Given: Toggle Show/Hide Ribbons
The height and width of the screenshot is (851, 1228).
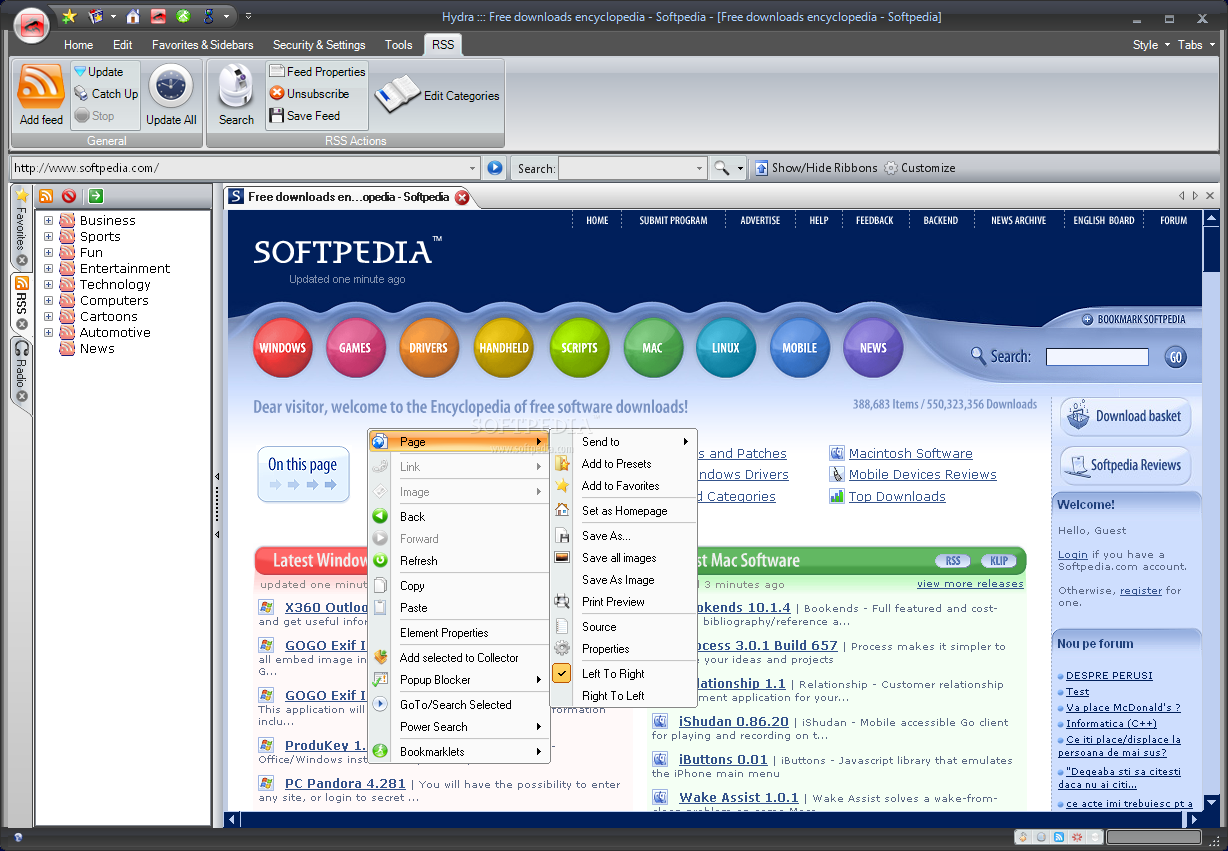Looking at the screenshot, I should [815, 168].
